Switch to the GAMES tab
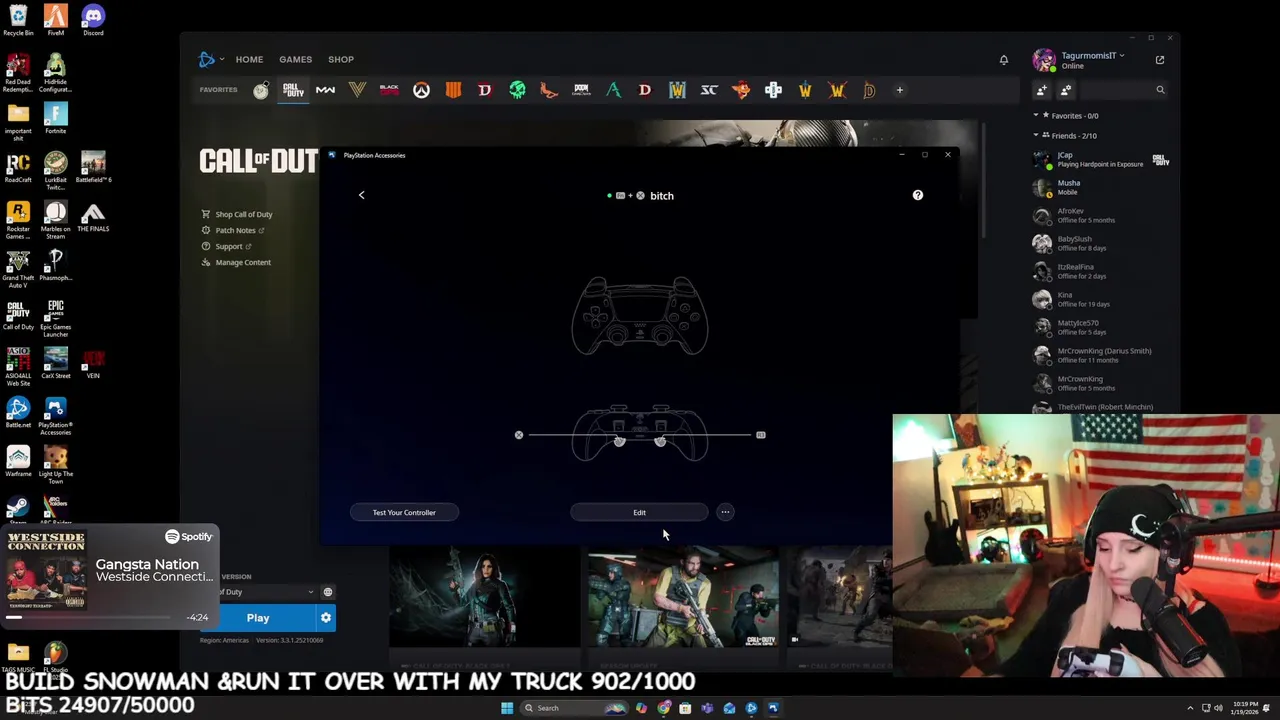The width and height of the screenshot is (1280, 720). (295, 60)
